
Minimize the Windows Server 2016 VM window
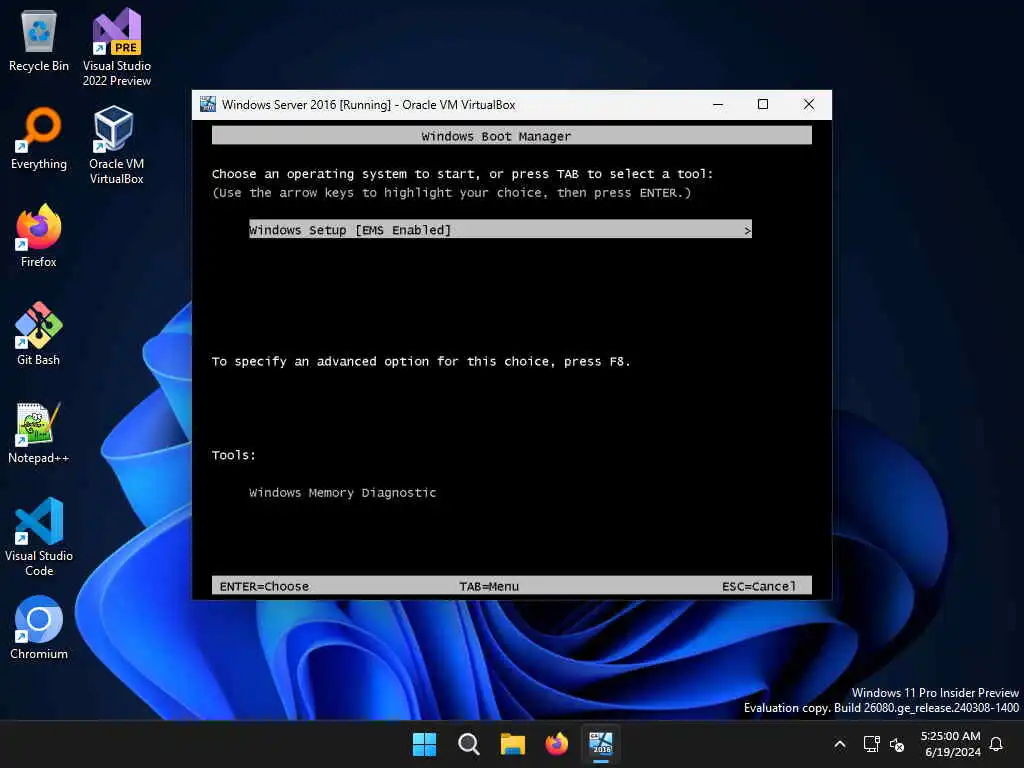[718, 104]
